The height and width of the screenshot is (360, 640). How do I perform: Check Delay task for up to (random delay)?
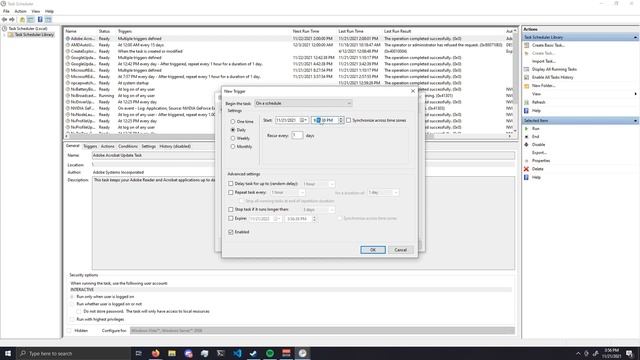click(231, 184)
